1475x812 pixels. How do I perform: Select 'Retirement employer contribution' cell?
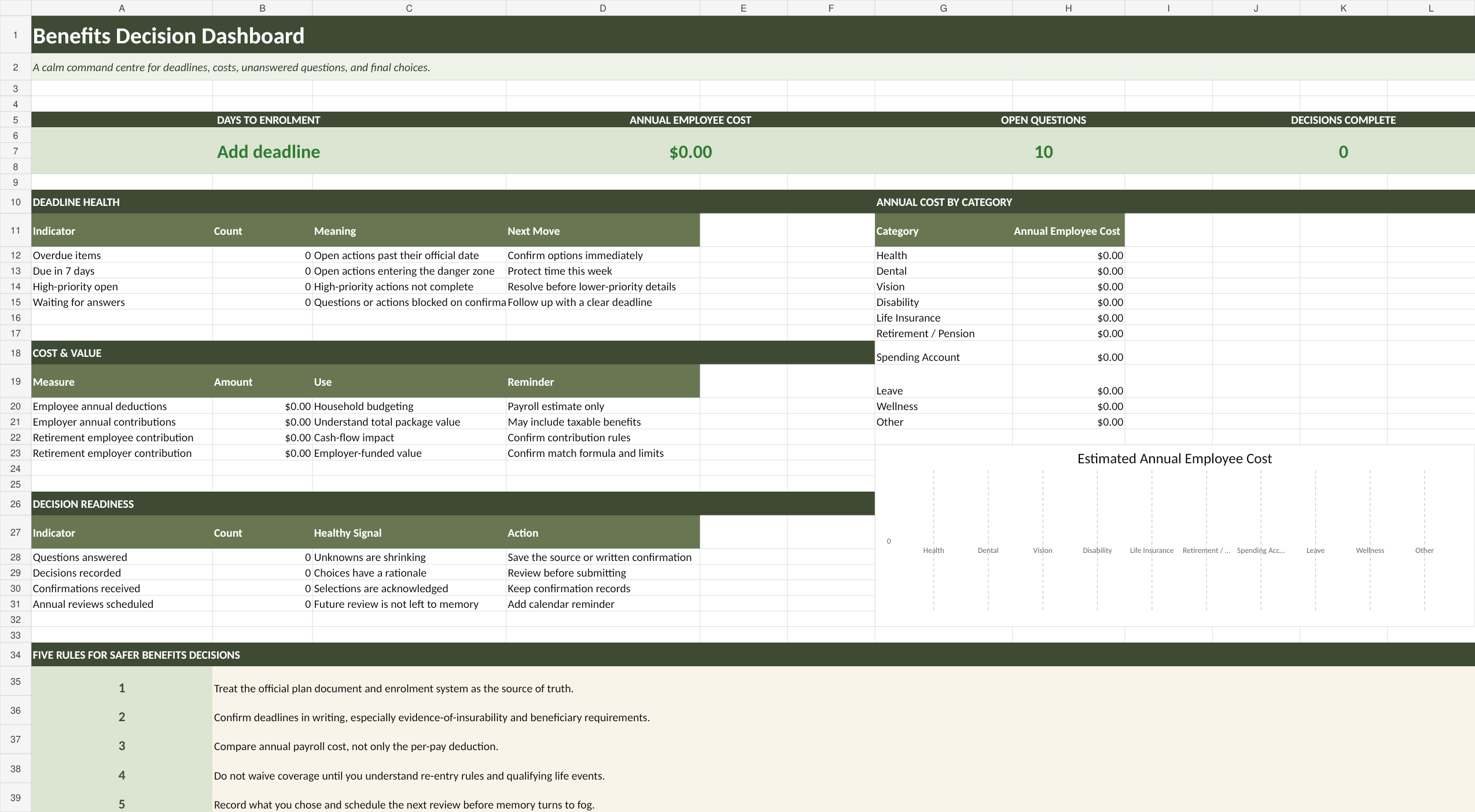(122, 453)
